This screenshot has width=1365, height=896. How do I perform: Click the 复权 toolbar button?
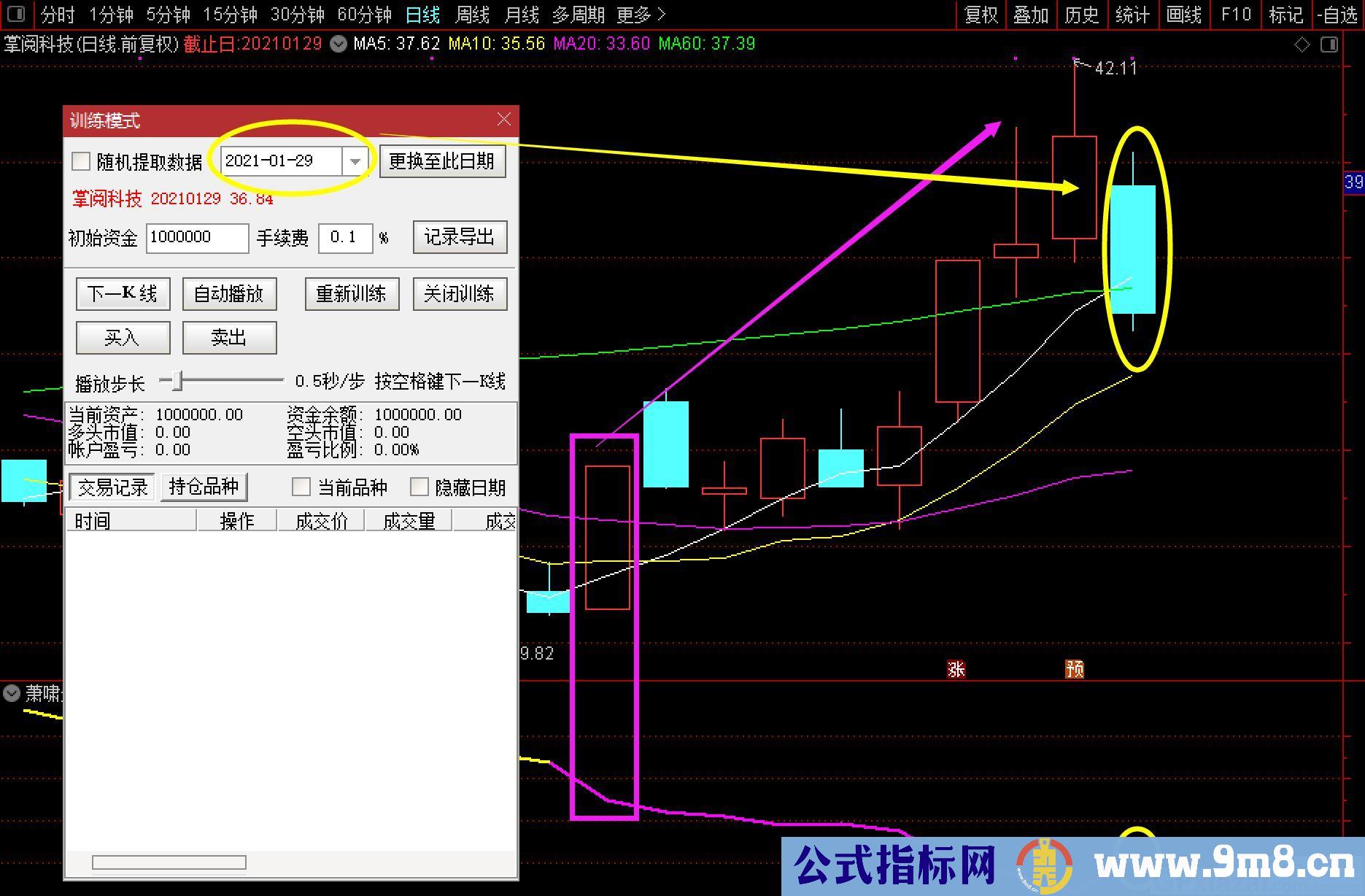point(981,15)
